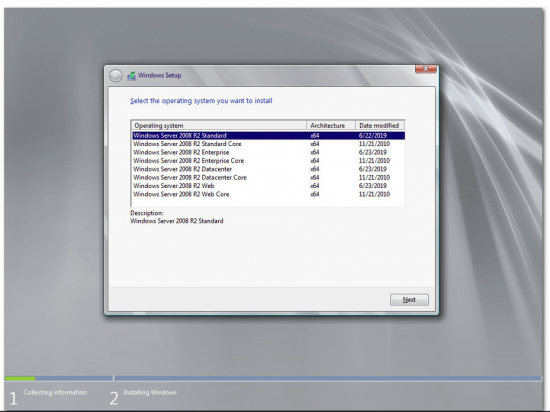Click the Date modified column header

[x=380, y=126]
